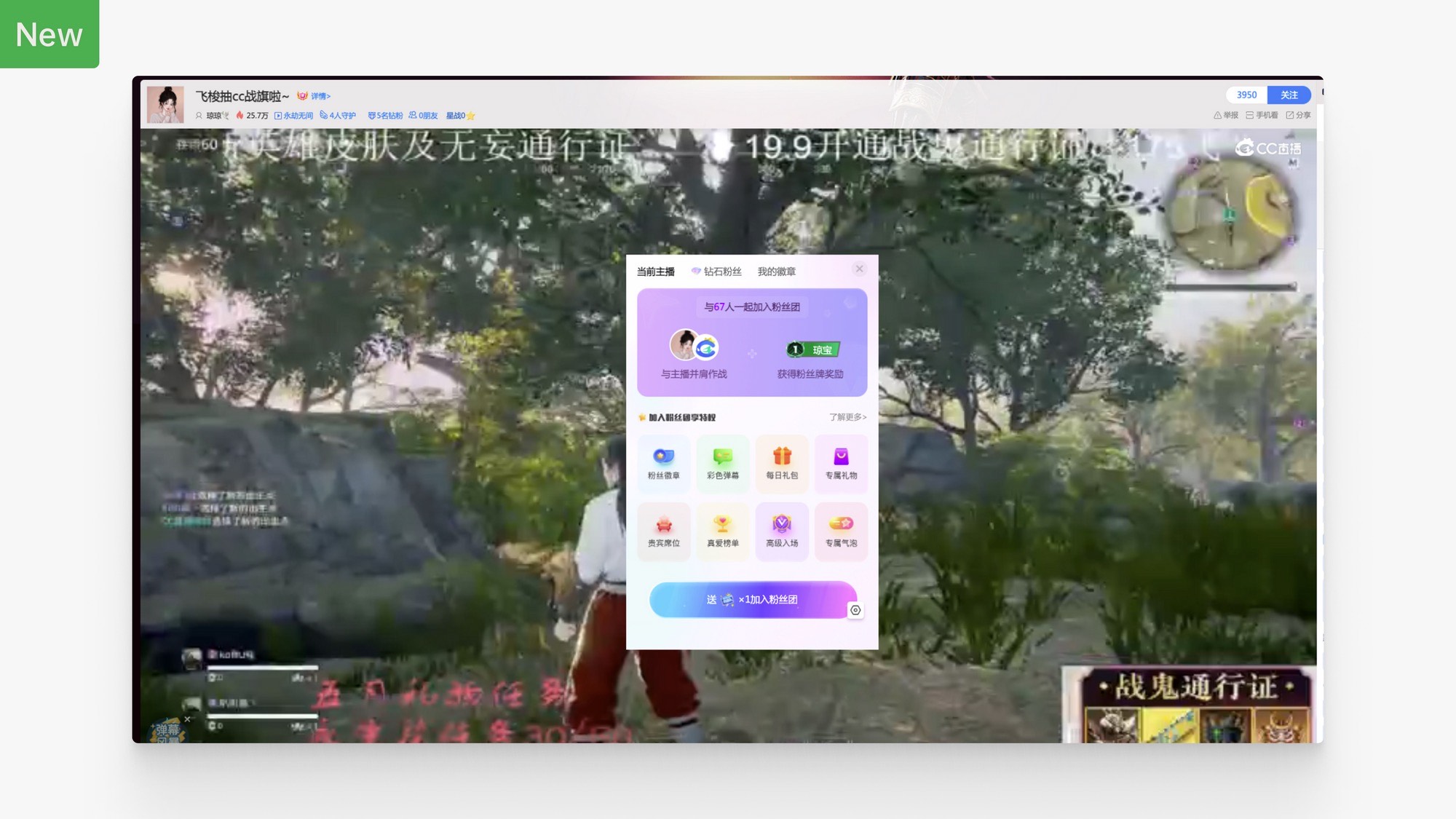Click the 战鬼通行证 promo banner

click(x=1189, y=705)
